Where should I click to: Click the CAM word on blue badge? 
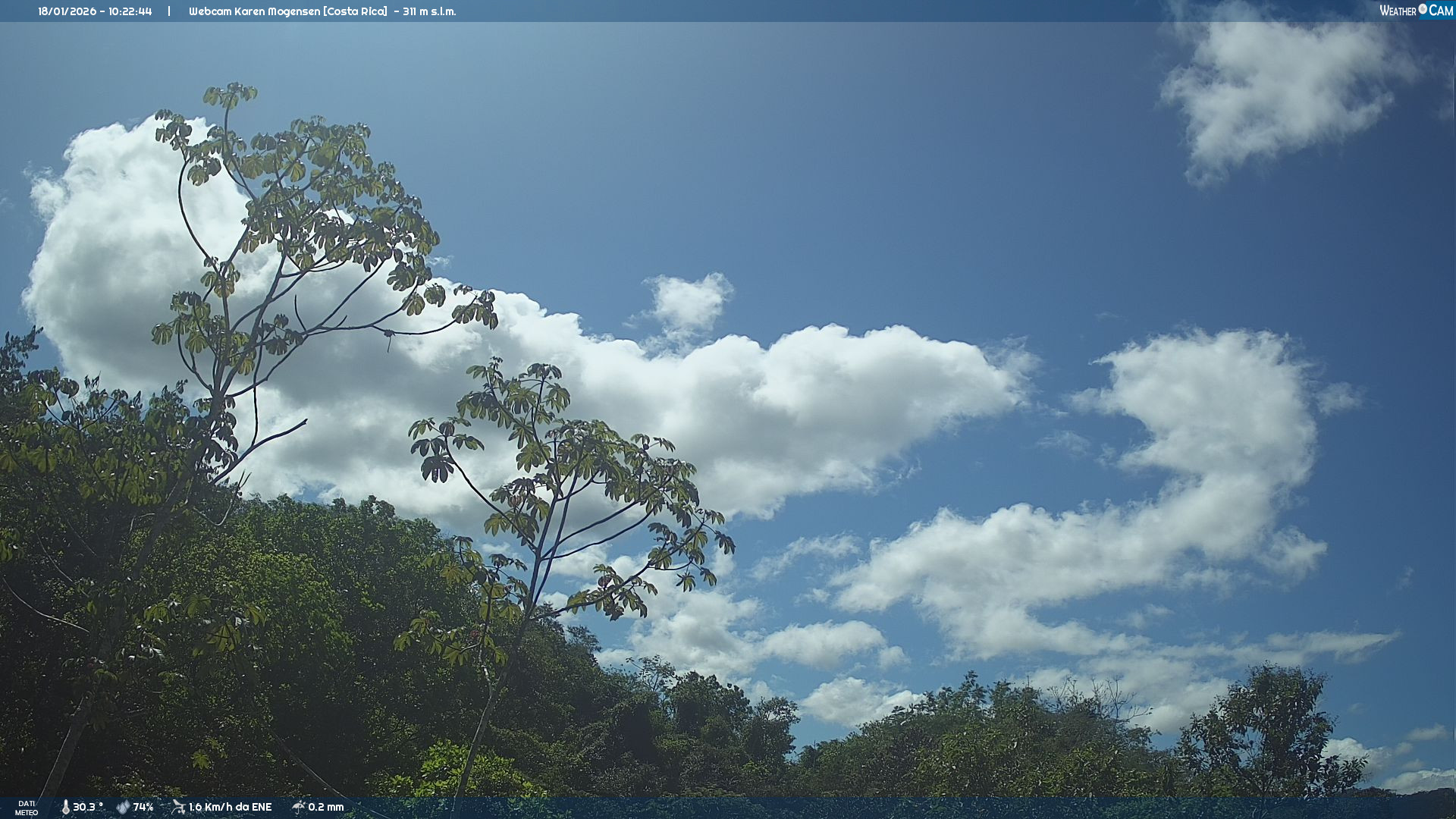pos(1441,11)
